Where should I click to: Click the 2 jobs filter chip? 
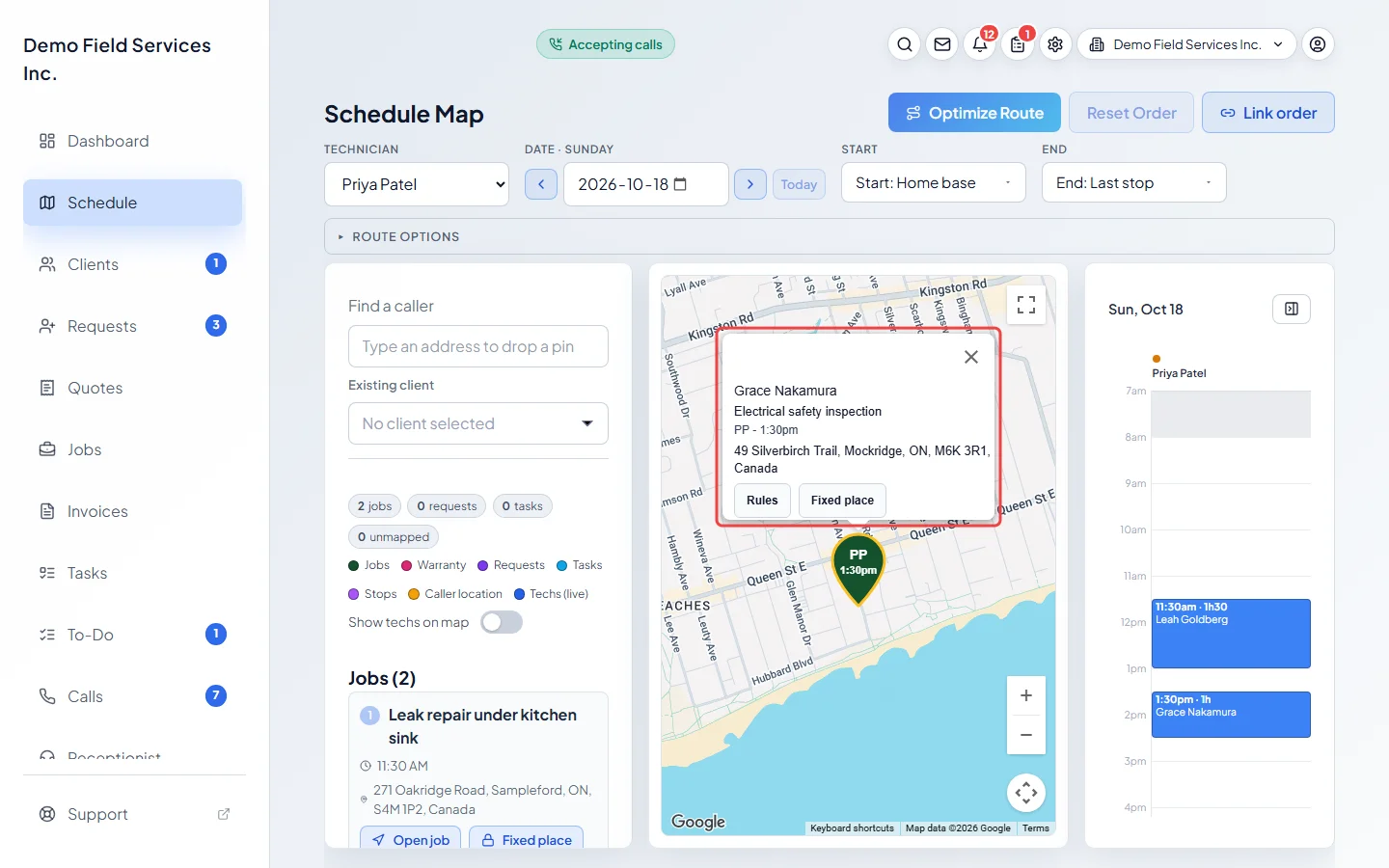pos(374,506)
